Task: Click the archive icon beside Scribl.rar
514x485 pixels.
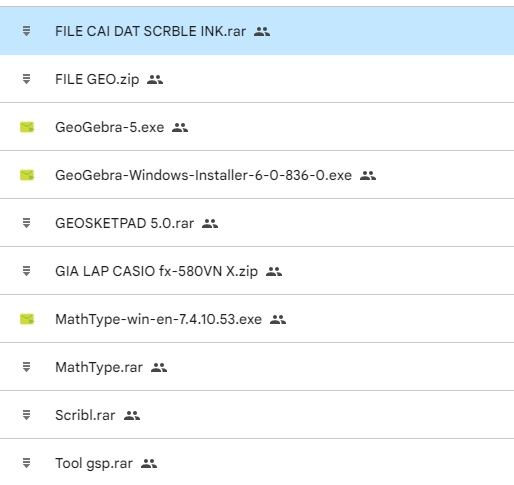Action: pos(26,415)
